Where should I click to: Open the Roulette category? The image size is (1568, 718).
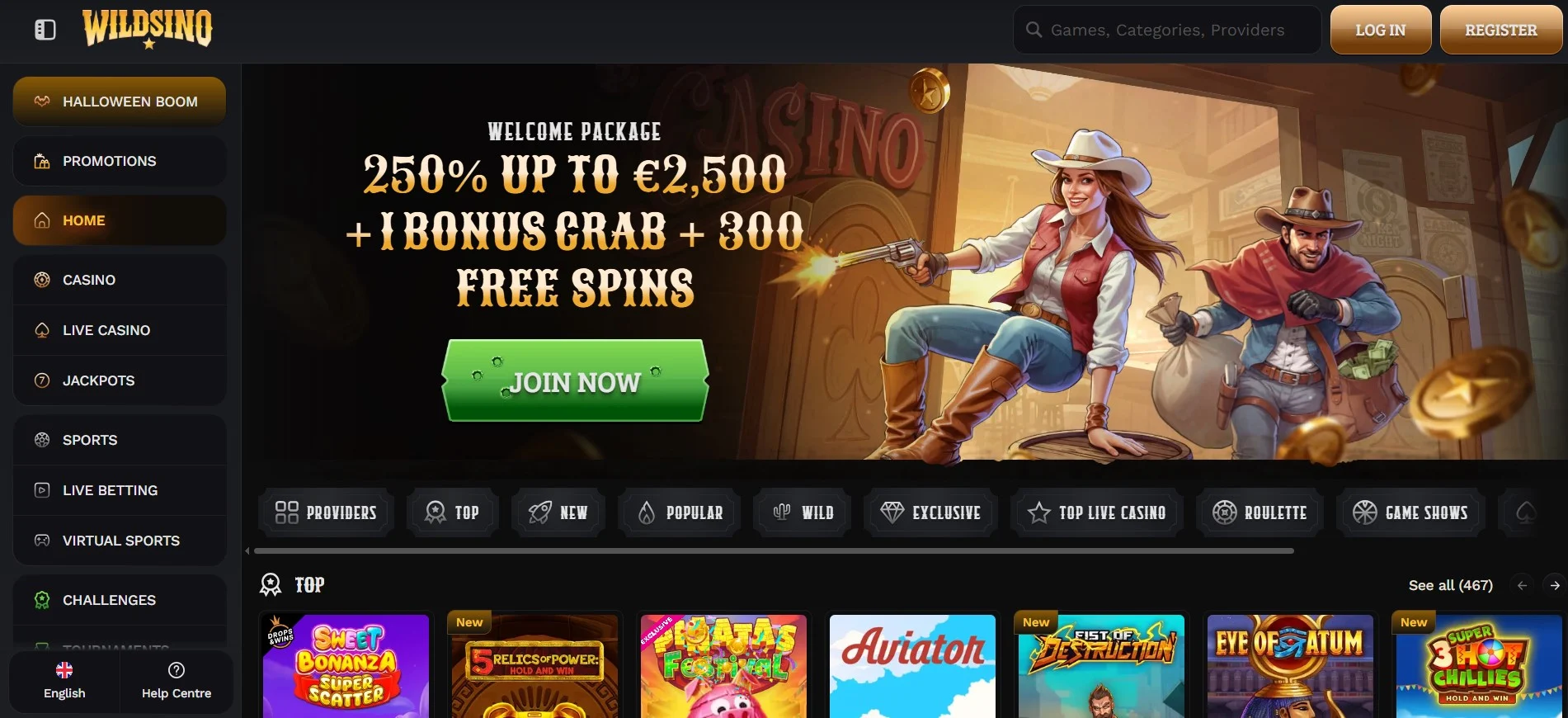pyautogui.click(x=1260, y=513)
